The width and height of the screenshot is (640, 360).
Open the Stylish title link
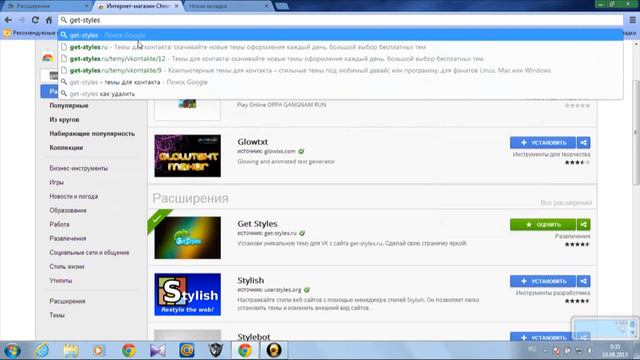251,280
